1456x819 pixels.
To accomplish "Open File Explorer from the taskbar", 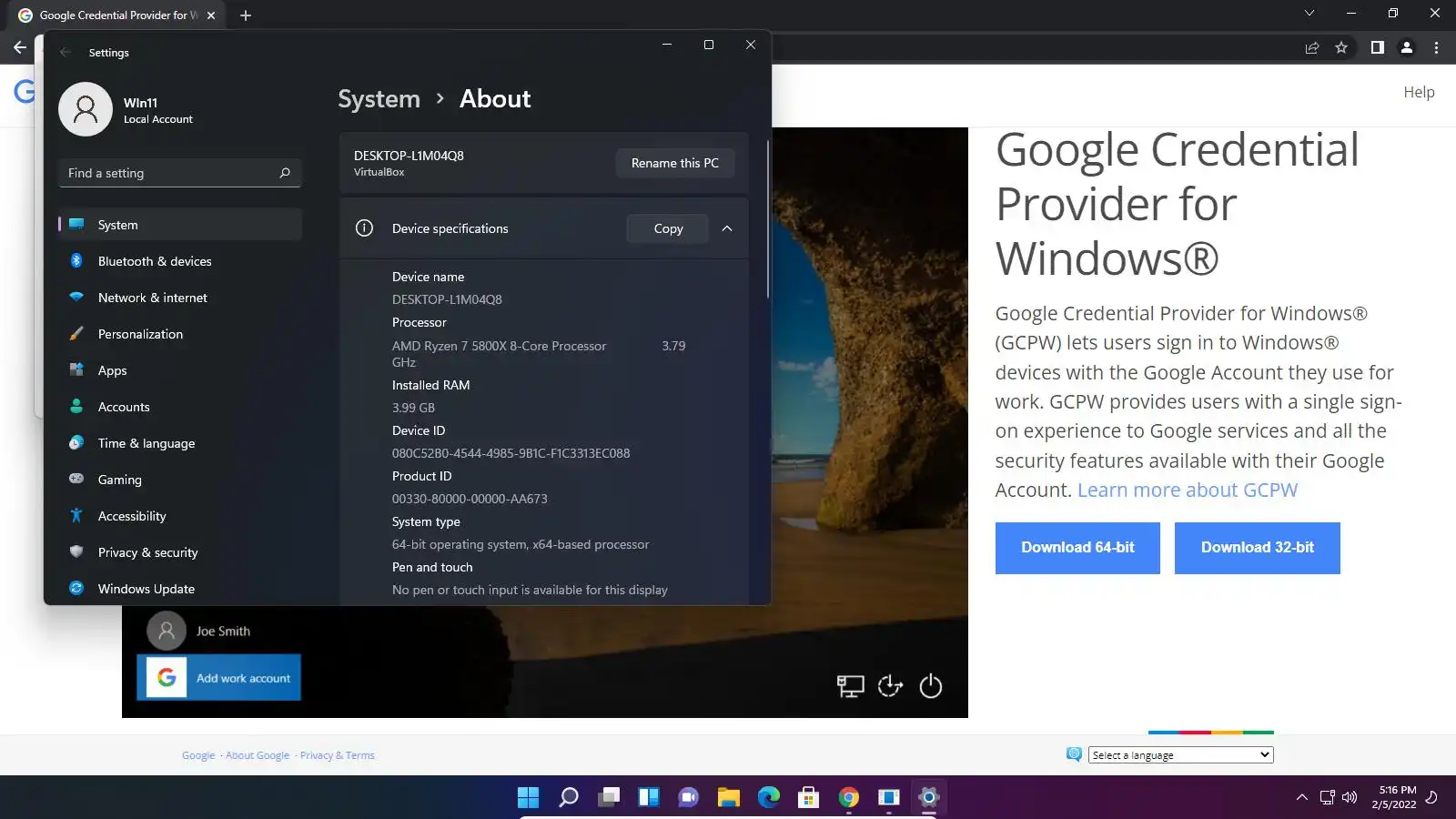I will [729, 798].
